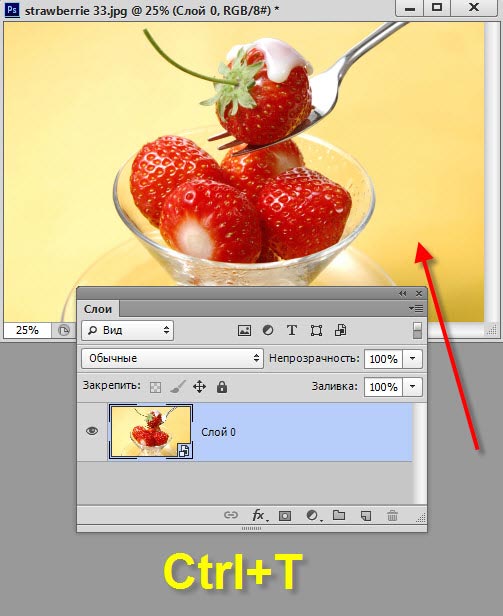This screenshot has width=503, height=616.
Task: Toggle lock transparent pixels
Action: [x=156, y=388]
